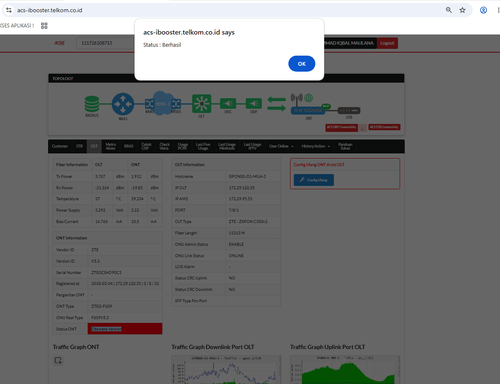Click the ODC splitter icon in topology
Screen dimensions: 500x384
pos(228,104)
